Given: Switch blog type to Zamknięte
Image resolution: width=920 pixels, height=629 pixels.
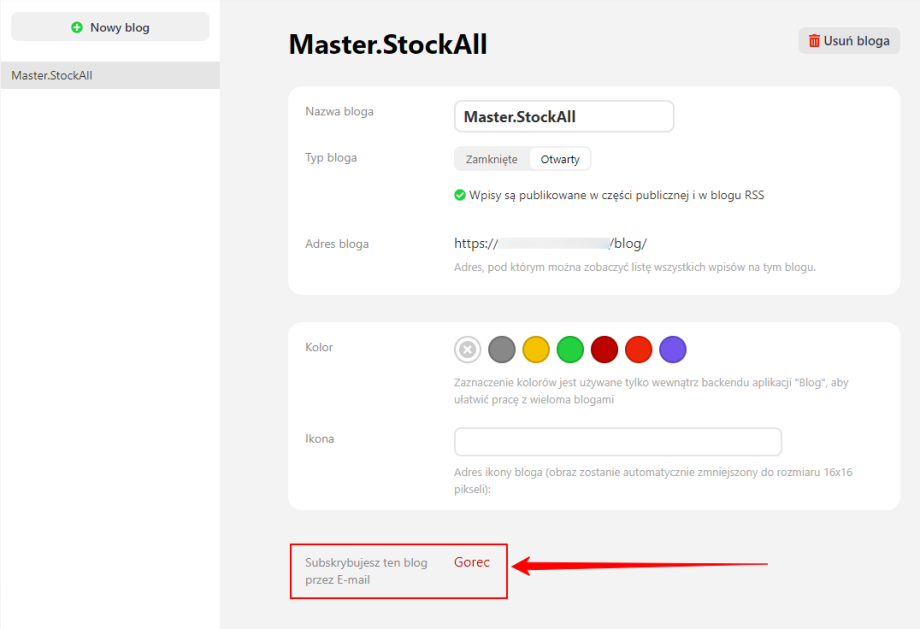Looking at the screenshot, I should (x=492, y=159).
